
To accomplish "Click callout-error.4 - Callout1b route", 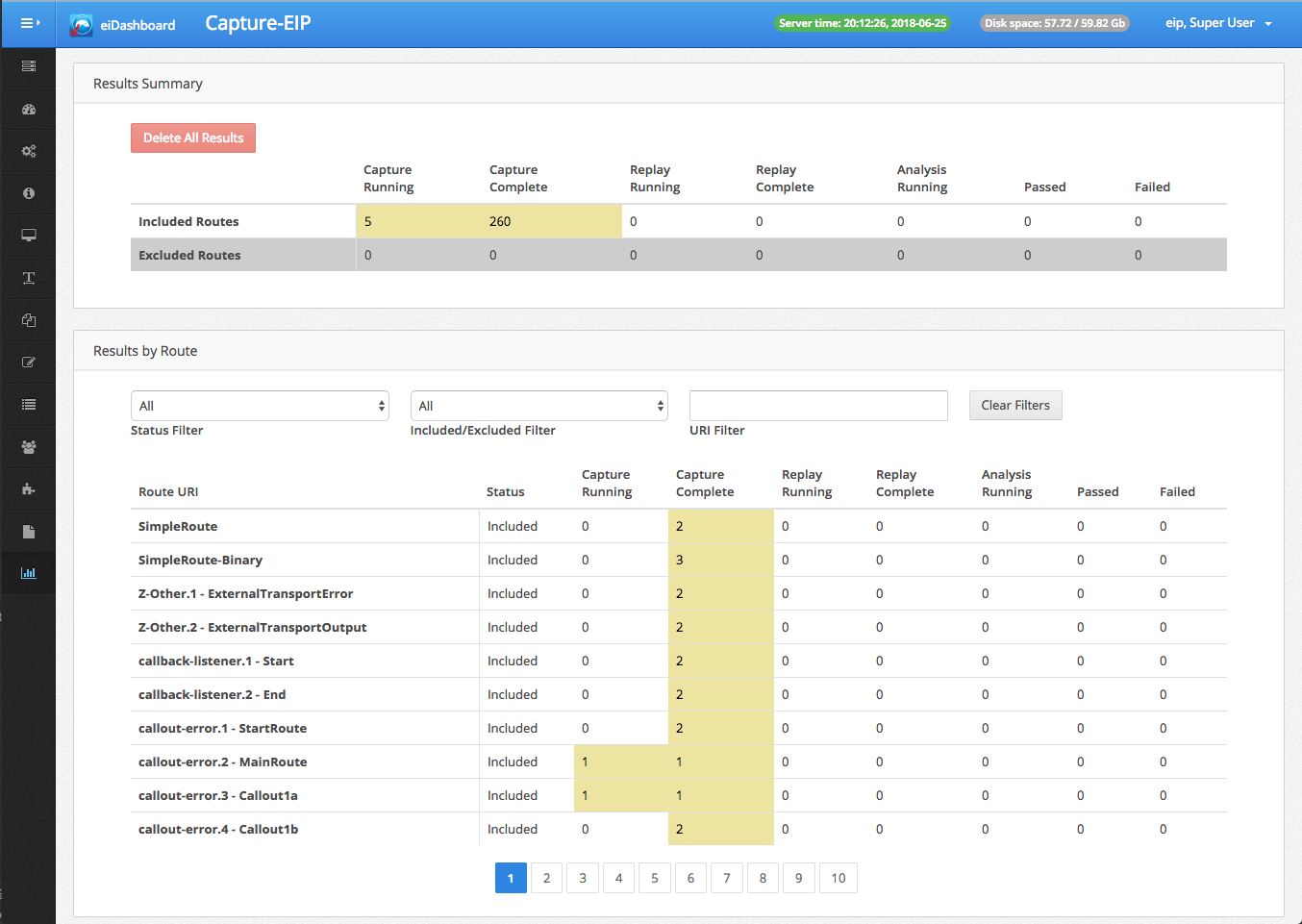I will pos(218,829).
